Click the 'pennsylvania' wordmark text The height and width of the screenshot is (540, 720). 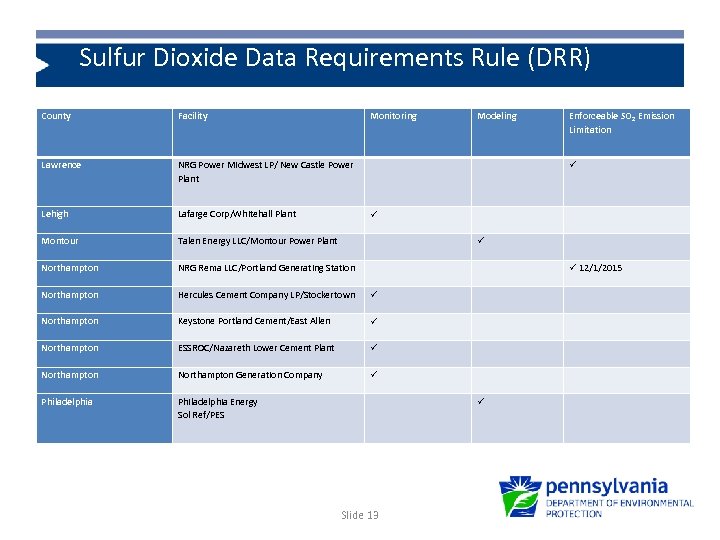pyautogui.click(x=607, y=487)
